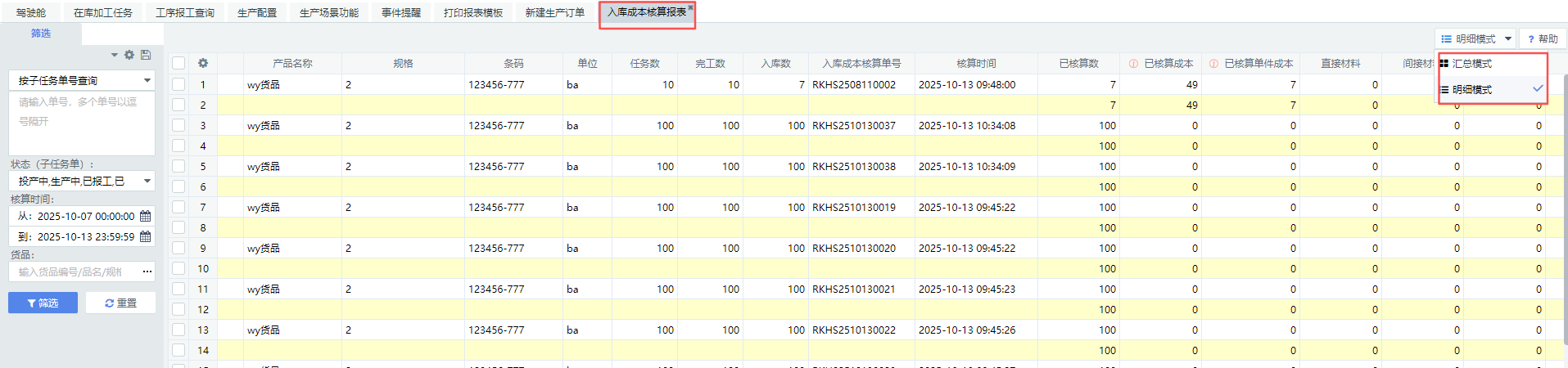Close the 入库成本核算报表 tab
The height and width of the screenshot is (368, 1568).
coord(690,7)
